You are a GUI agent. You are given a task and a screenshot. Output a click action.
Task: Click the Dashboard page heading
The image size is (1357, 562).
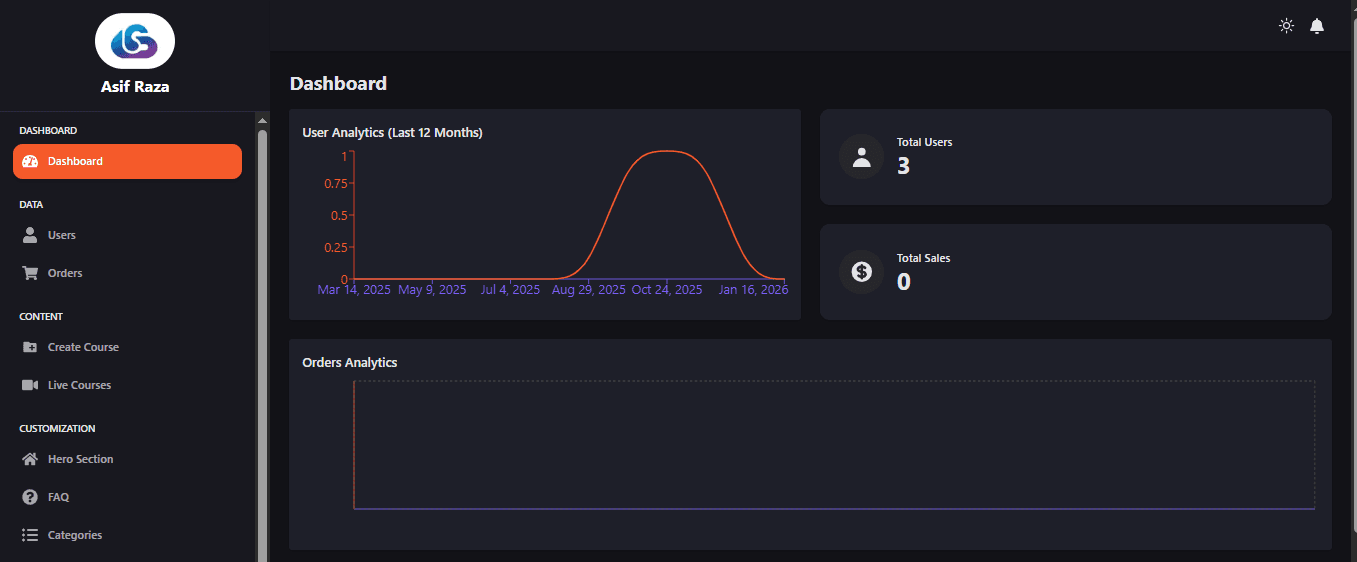pos(338,83)
